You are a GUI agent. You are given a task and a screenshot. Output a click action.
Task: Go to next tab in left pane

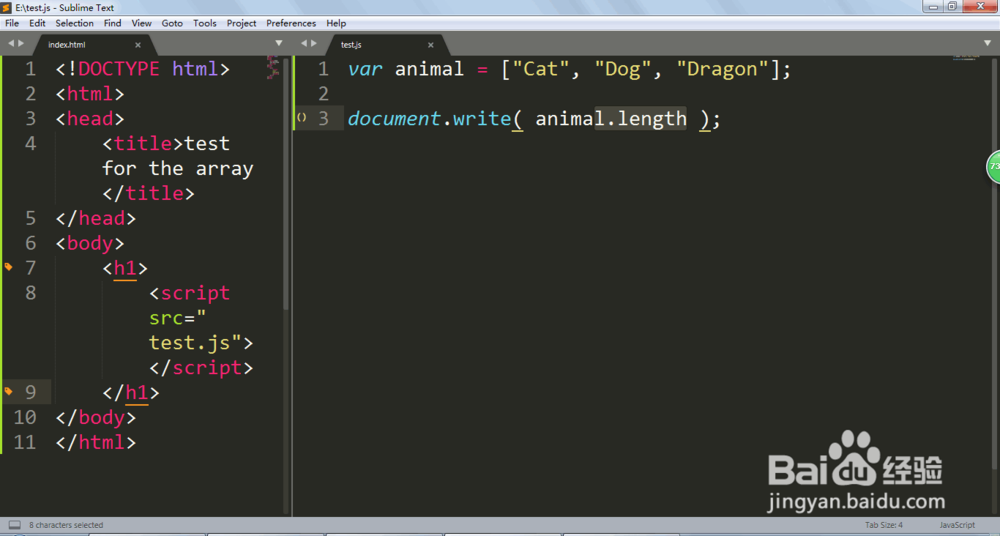point(21,43)
